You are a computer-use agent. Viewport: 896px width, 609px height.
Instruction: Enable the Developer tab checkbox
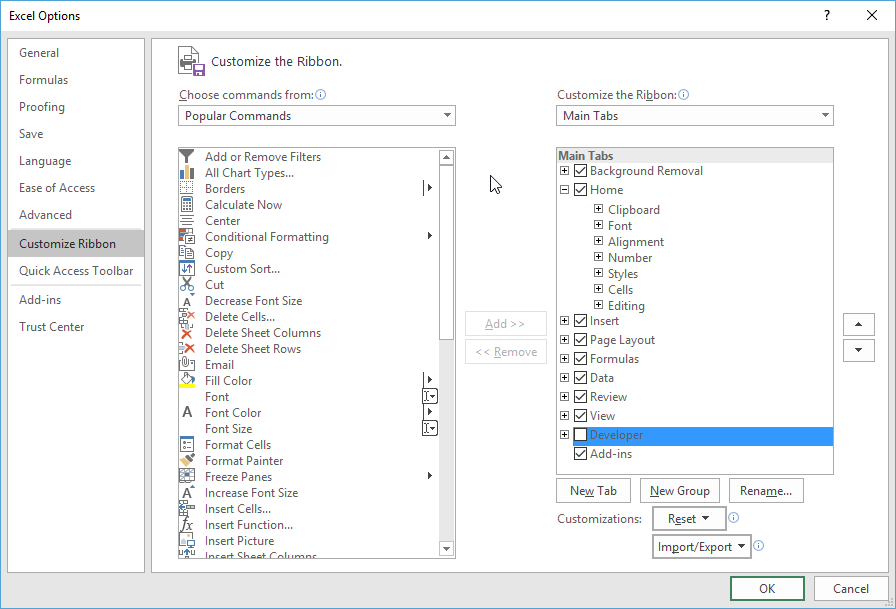pos(580,435)
